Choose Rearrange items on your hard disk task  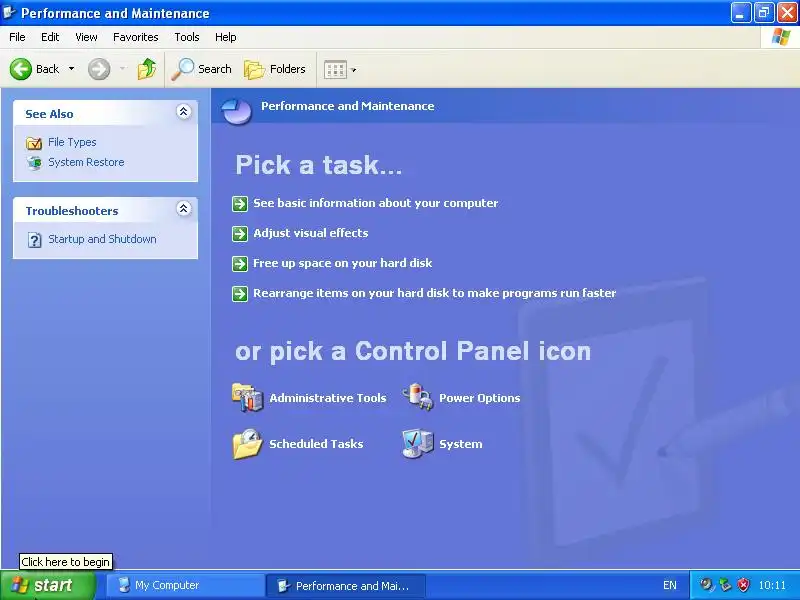pos(435,293)
